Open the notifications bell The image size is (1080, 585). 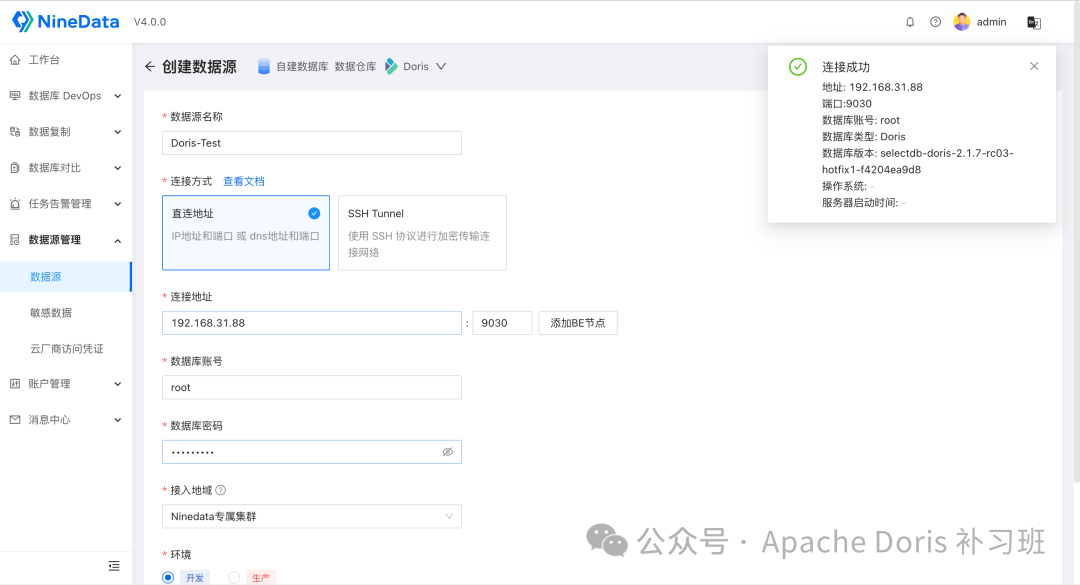[x=910, y=22]
